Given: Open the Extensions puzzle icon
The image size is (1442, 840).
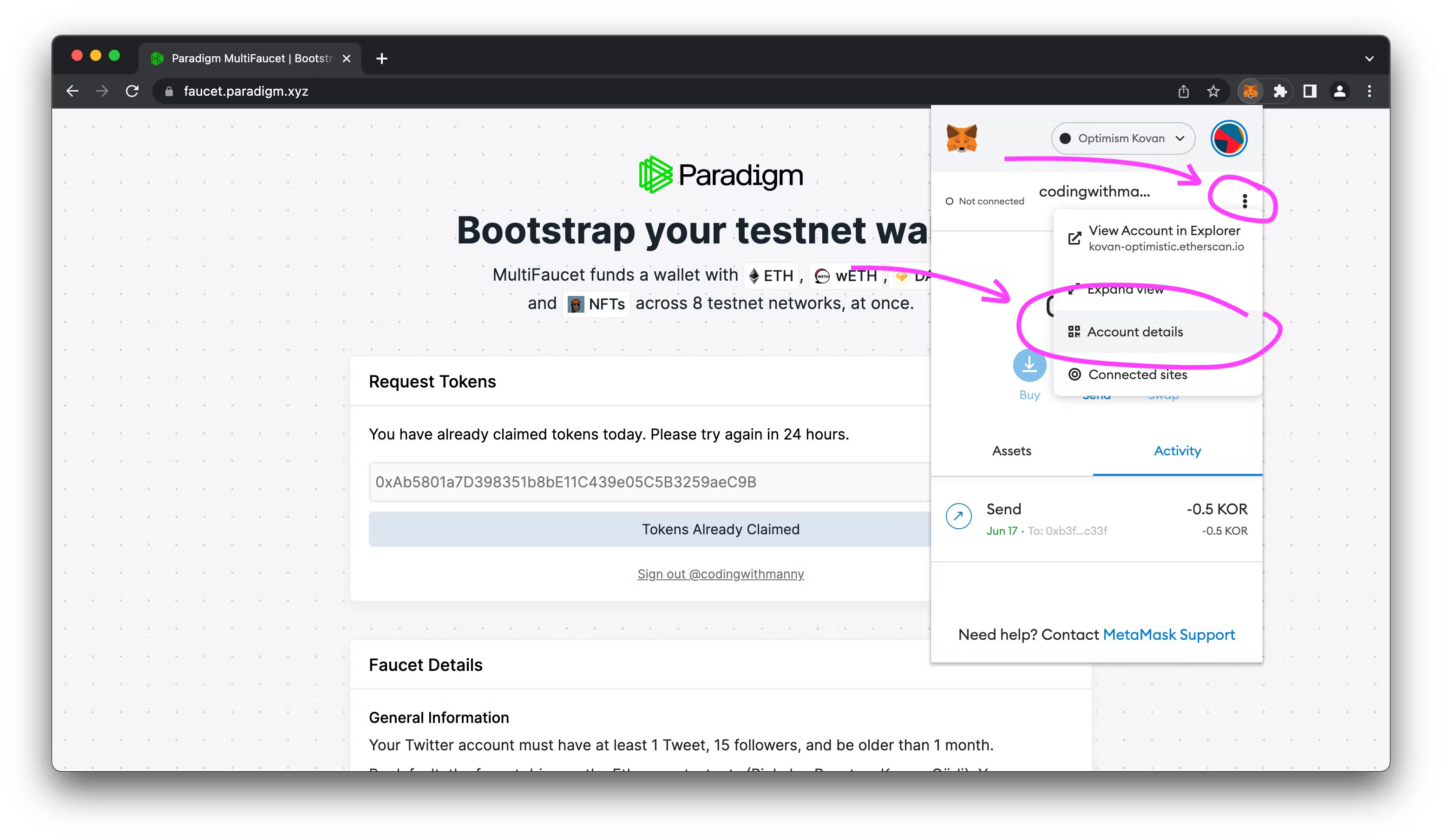Looking at the screenshot, I should tap(1280, 91).
